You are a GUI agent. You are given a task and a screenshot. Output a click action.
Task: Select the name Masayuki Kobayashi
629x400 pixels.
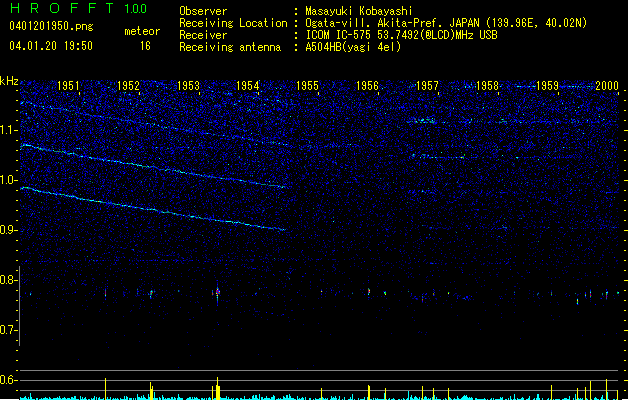click(x=359, y=11)
